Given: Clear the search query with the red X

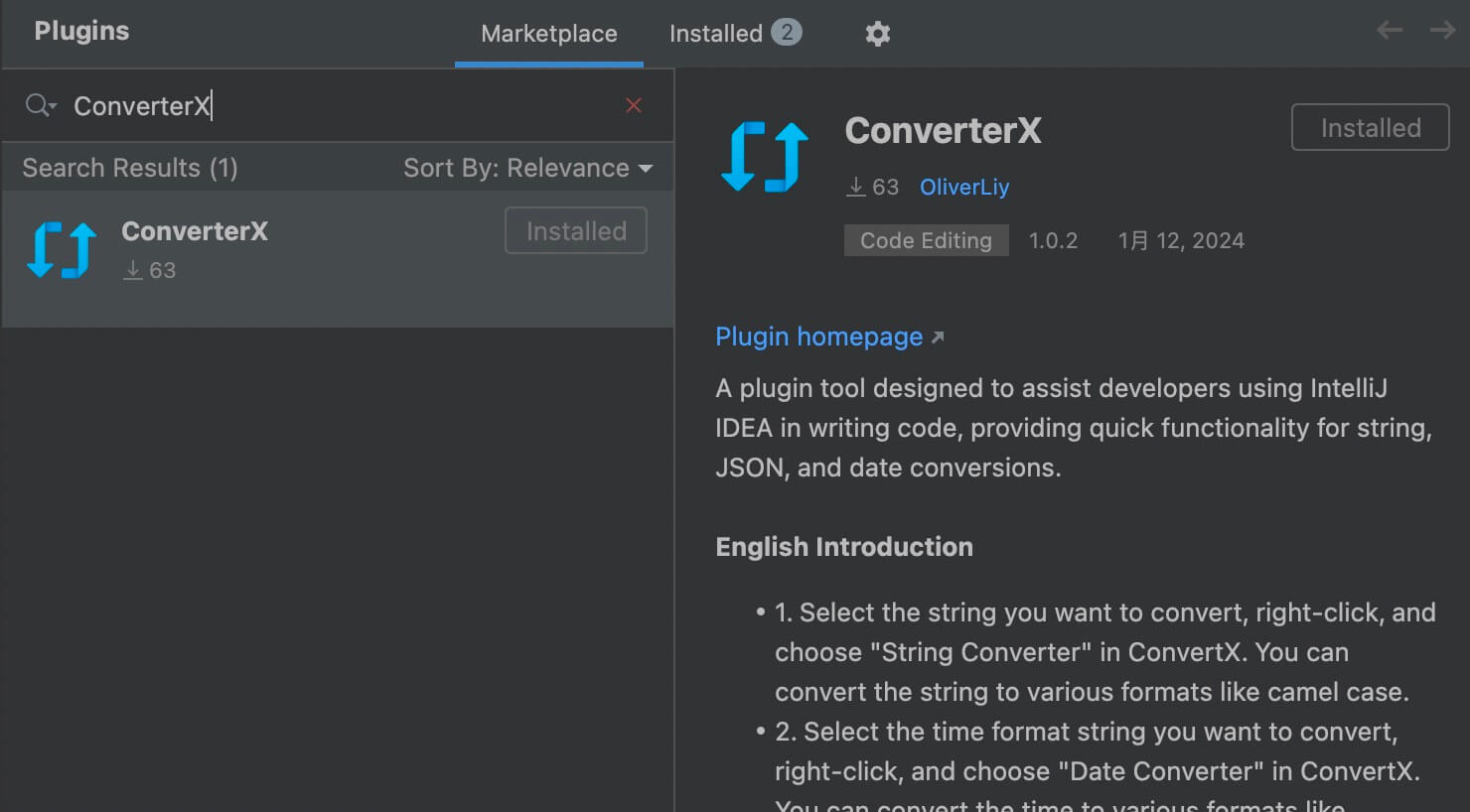Looking at the screenshot, I should coord(634,104).
